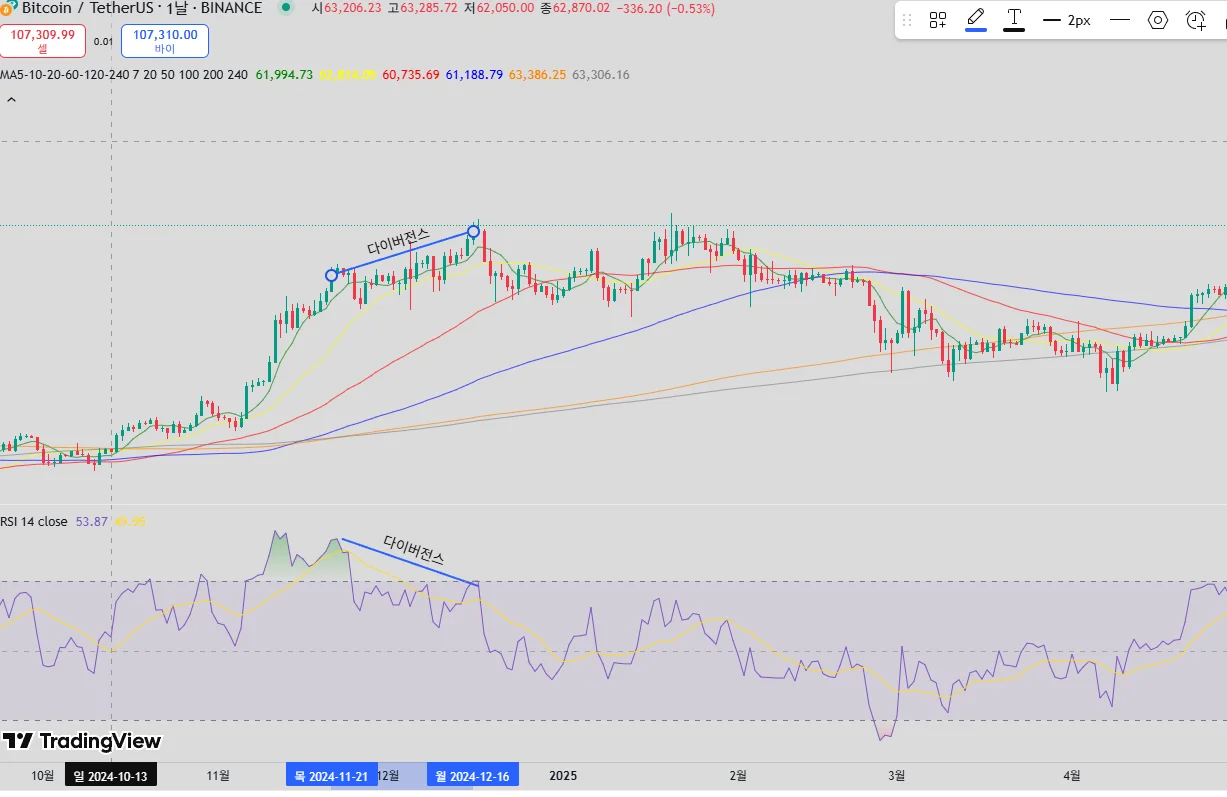This screenshot has width=1227, height=797.
Task: Click 다이버전스 label in the RSI pane
Action: [x=414, y=550]
